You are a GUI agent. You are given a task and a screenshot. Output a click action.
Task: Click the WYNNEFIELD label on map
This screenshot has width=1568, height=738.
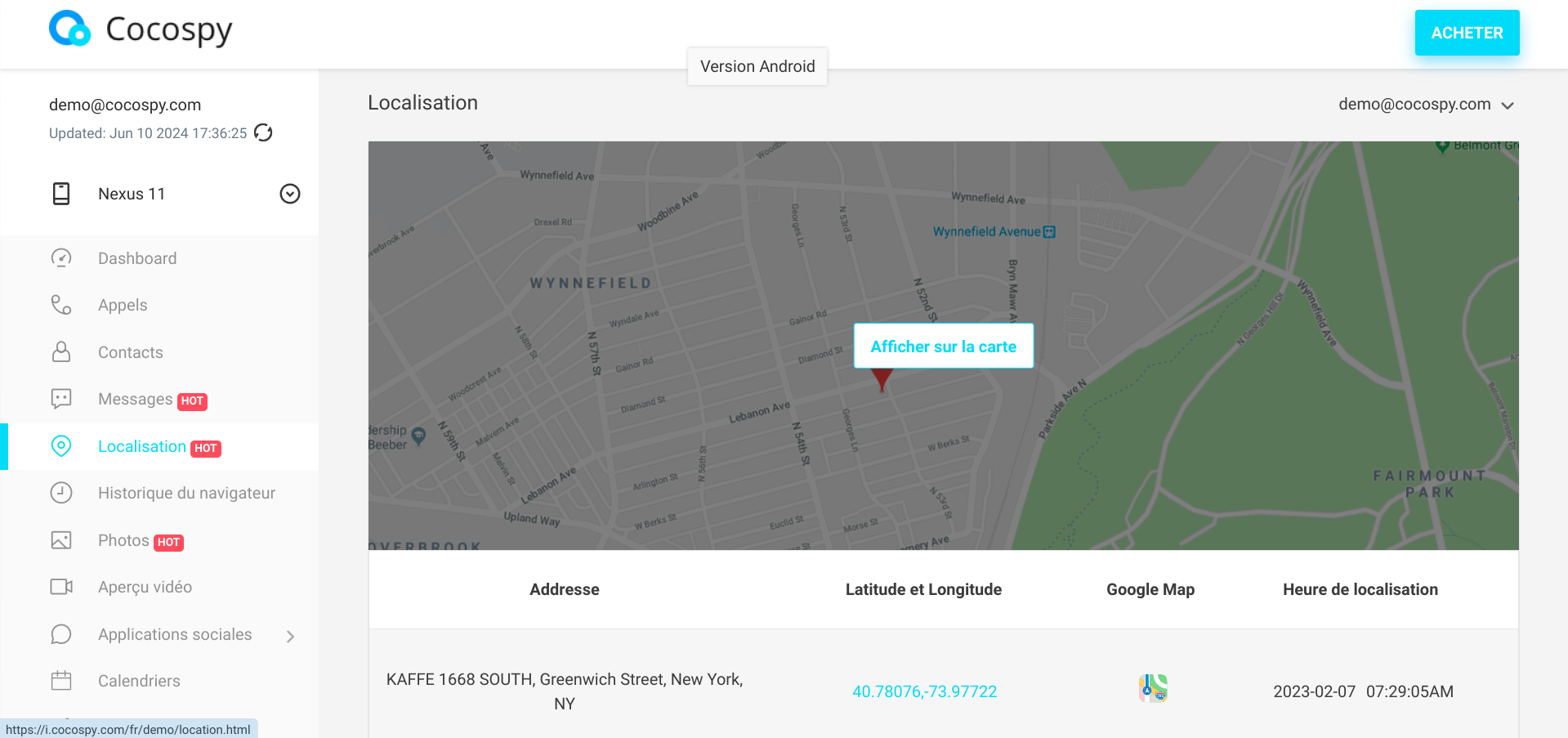(591, 283)
